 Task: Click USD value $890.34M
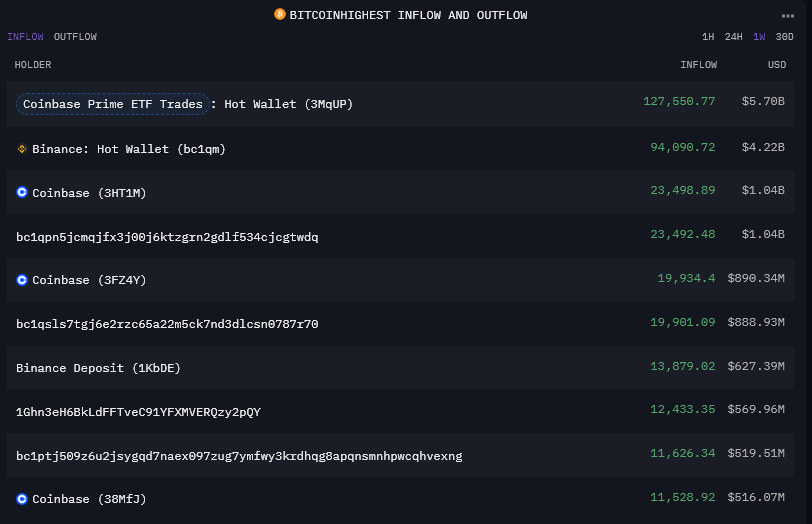756,279
